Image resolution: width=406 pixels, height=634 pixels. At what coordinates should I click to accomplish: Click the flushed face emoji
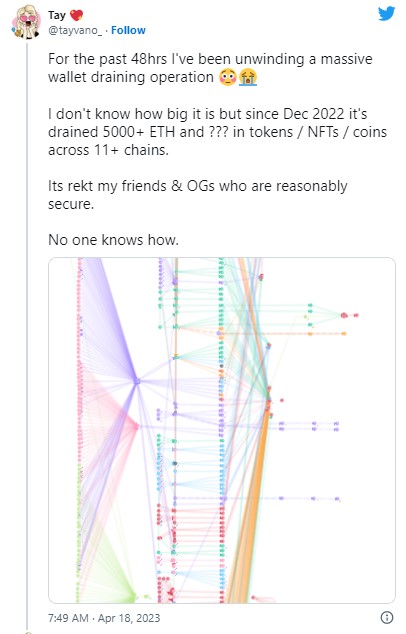[x=228, y=77]
